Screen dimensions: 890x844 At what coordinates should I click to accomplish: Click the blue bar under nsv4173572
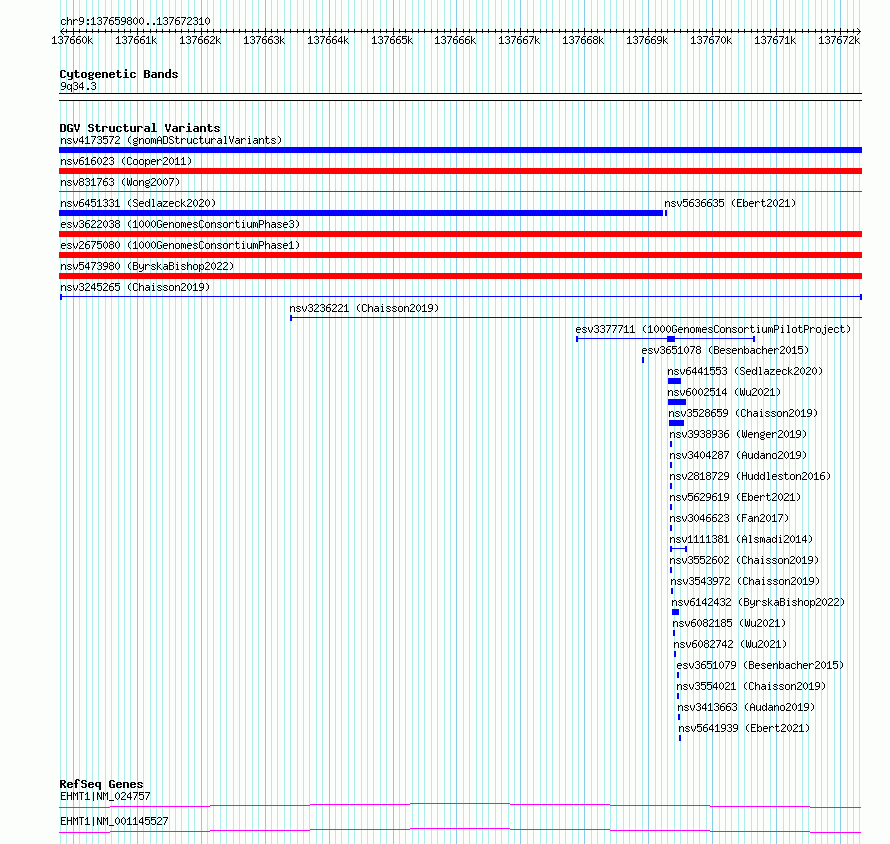(460, 150)
